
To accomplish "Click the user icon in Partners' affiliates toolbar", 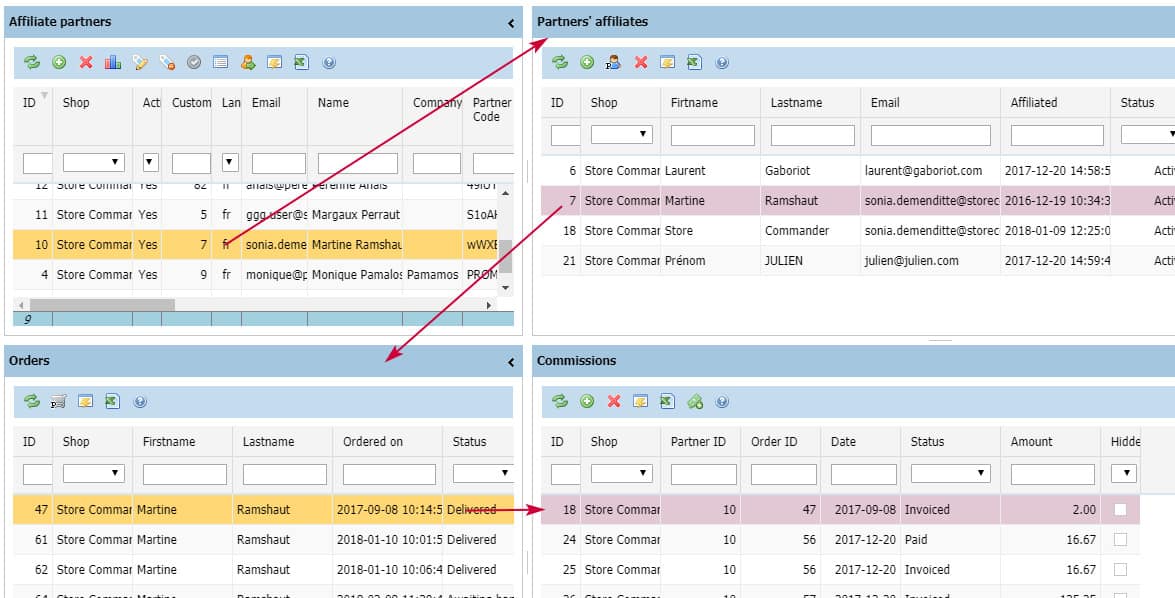I will point(614,62).
